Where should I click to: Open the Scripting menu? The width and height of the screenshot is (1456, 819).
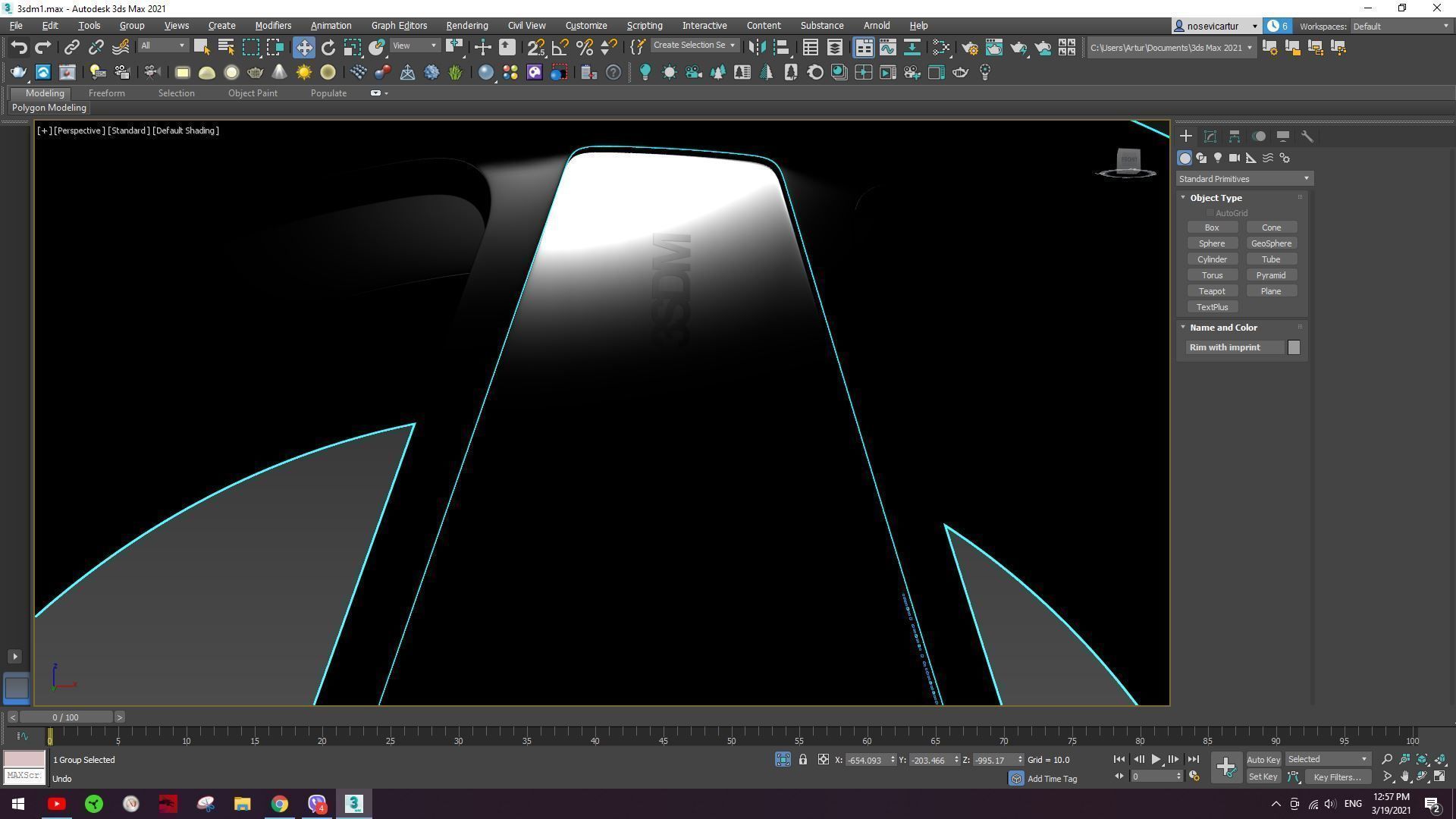(x=645, y=26)
